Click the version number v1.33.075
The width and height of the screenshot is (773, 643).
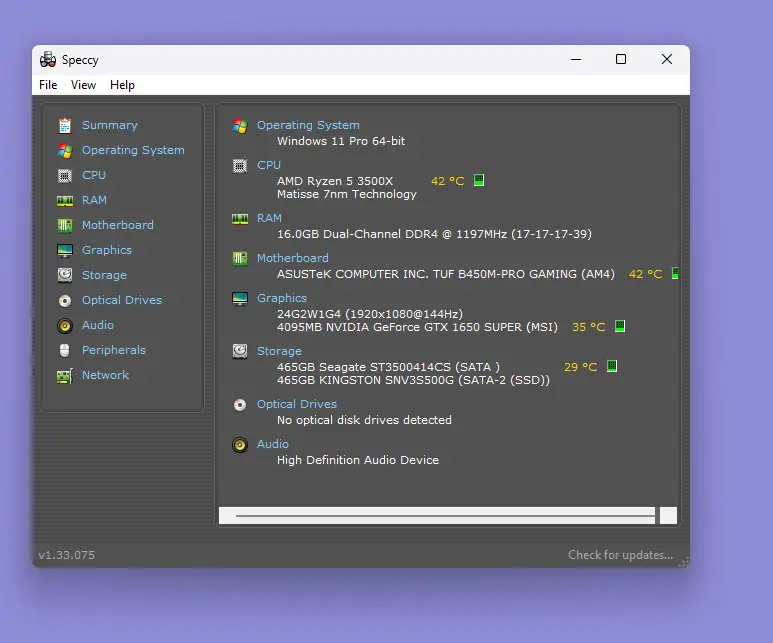coord(67,555)
